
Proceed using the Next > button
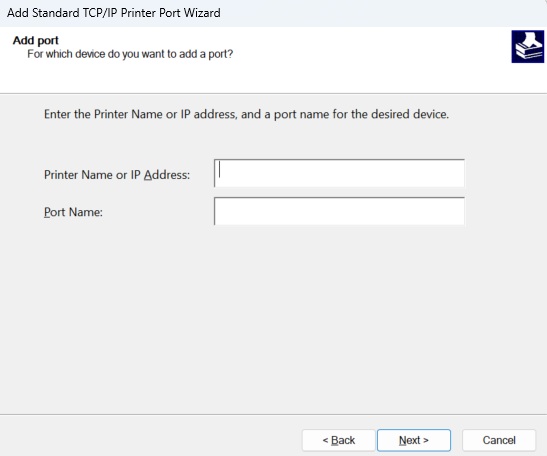click(414, 440)
